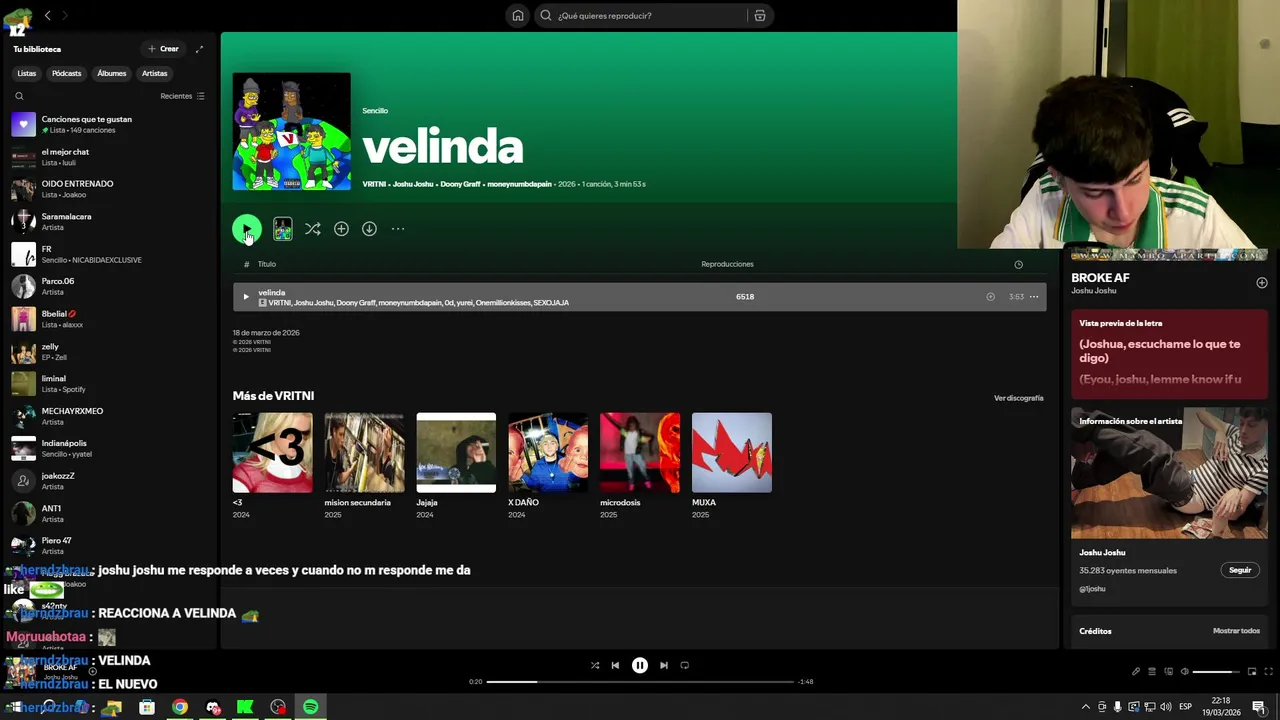Open Parco.06 artist
This screenshot has height=720, width=1280.
pos(108,286)
